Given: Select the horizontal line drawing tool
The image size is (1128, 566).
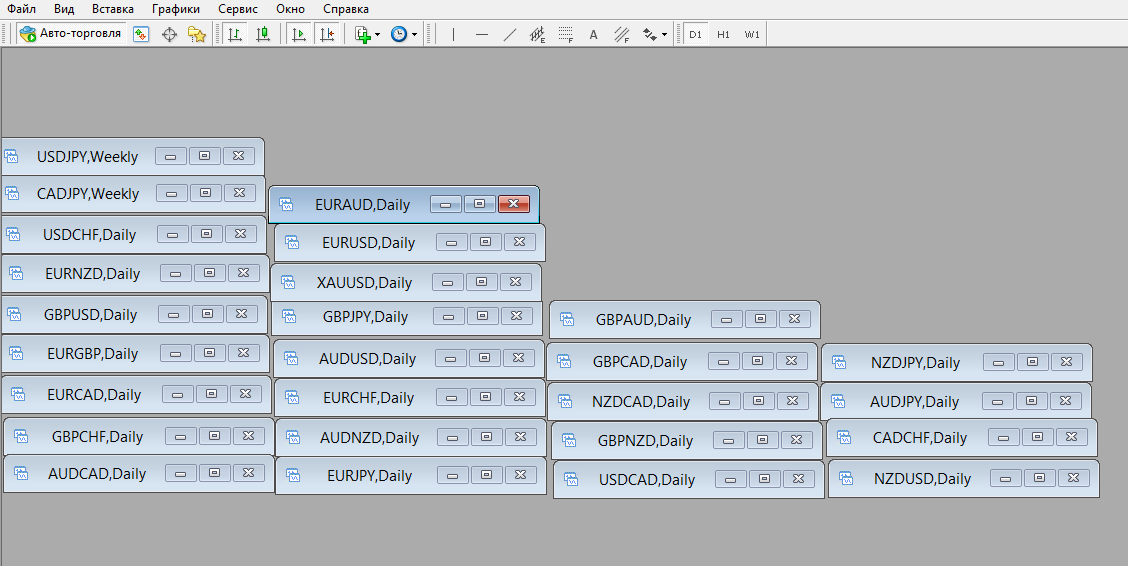Looking at the screenshot, I should pos(482,34).
